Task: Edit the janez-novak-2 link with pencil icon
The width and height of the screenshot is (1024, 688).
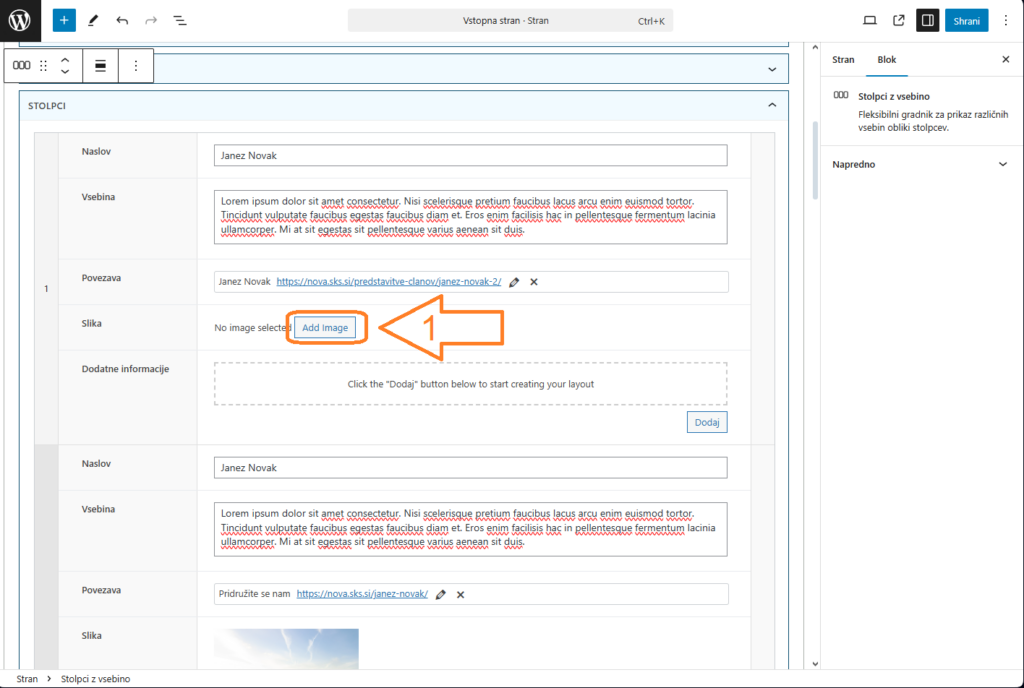Action: click(x=514, y=282)
